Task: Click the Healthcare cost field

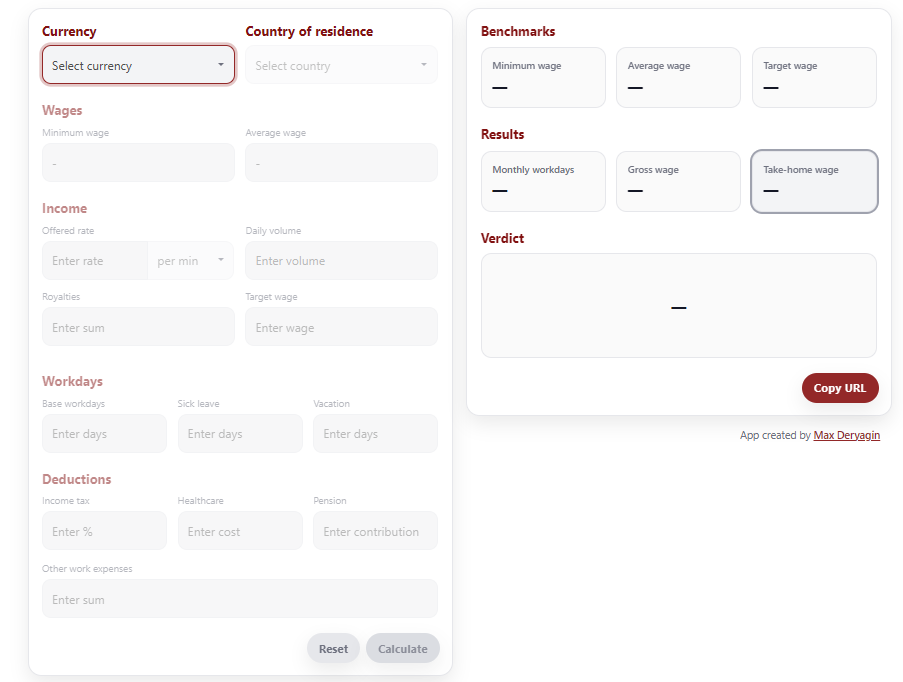Action: tap(240, 531)
